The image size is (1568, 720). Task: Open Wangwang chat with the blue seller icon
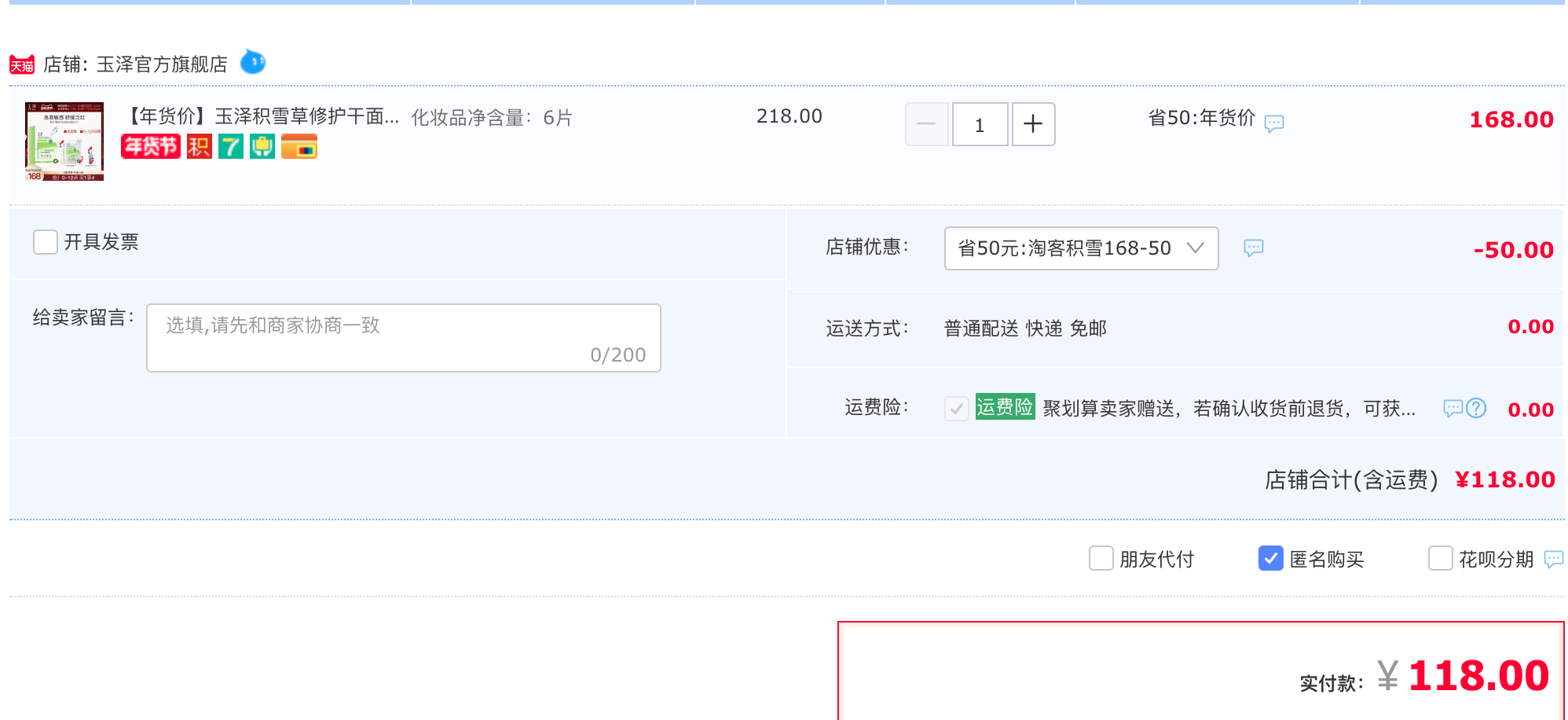tap(252, 61)
